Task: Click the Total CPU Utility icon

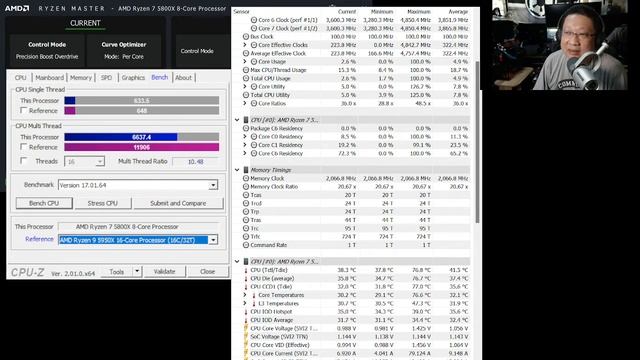Action: tap(246, 95)
